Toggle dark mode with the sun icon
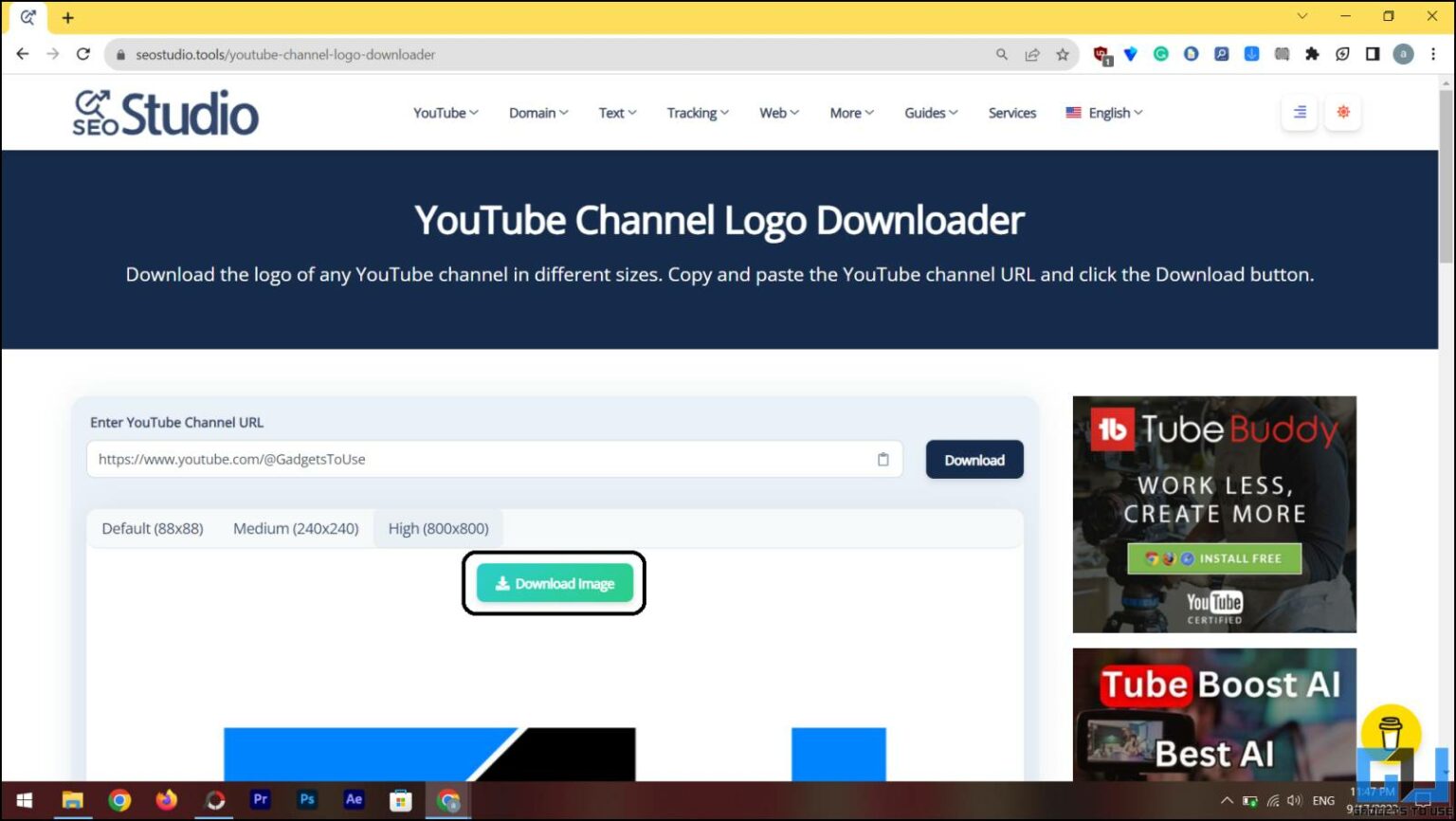 pyautogui.click(x=1343, y=111)
